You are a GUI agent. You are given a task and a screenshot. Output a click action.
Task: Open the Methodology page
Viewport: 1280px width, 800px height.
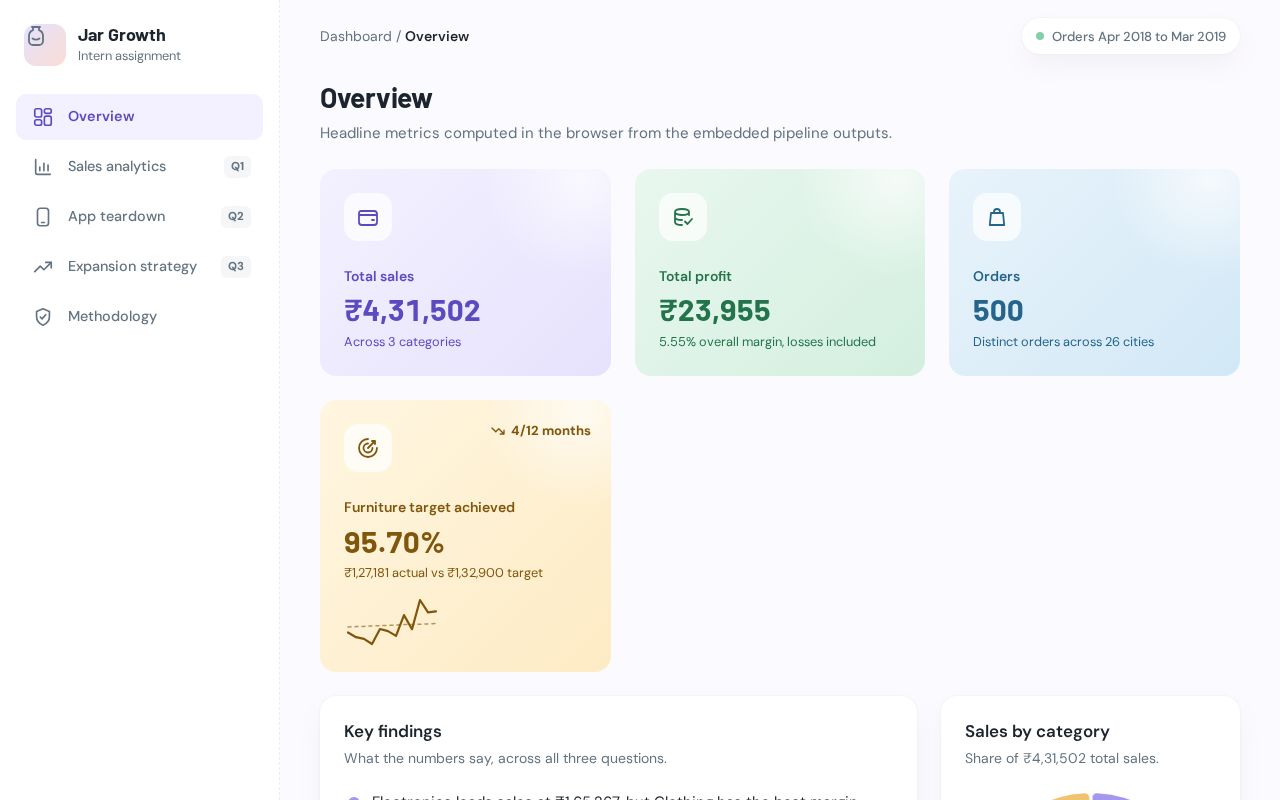[139, 317]
